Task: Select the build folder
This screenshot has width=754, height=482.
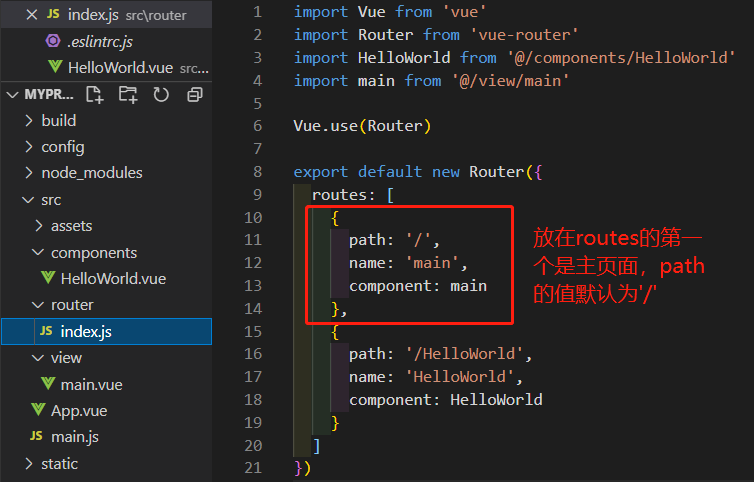Action: tap(59, 120)
